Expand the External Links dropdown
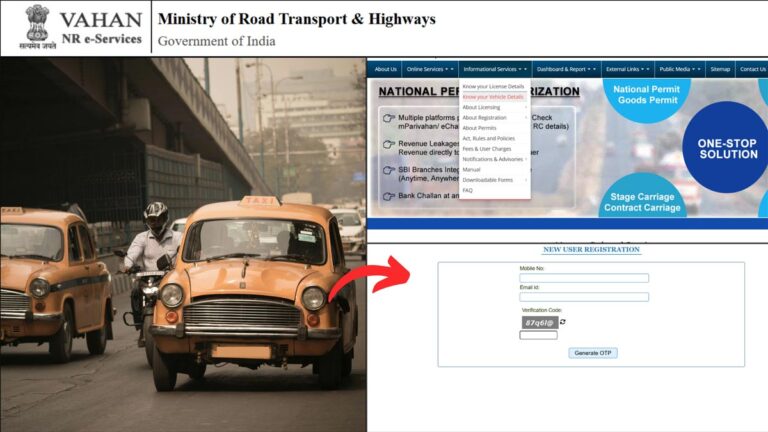 point(627,69)
